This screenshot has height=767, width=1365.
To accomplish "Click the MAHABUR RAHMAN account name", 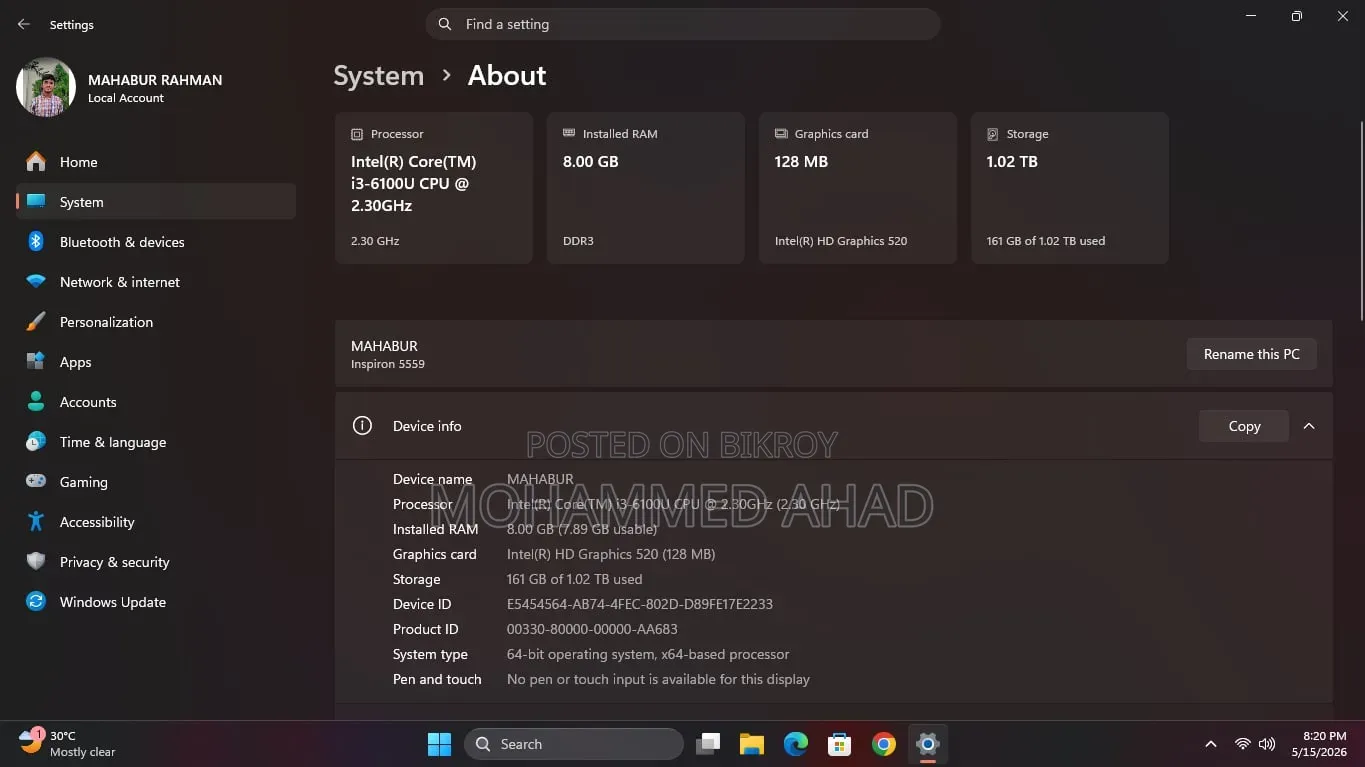I will click(x=155, y=80).
